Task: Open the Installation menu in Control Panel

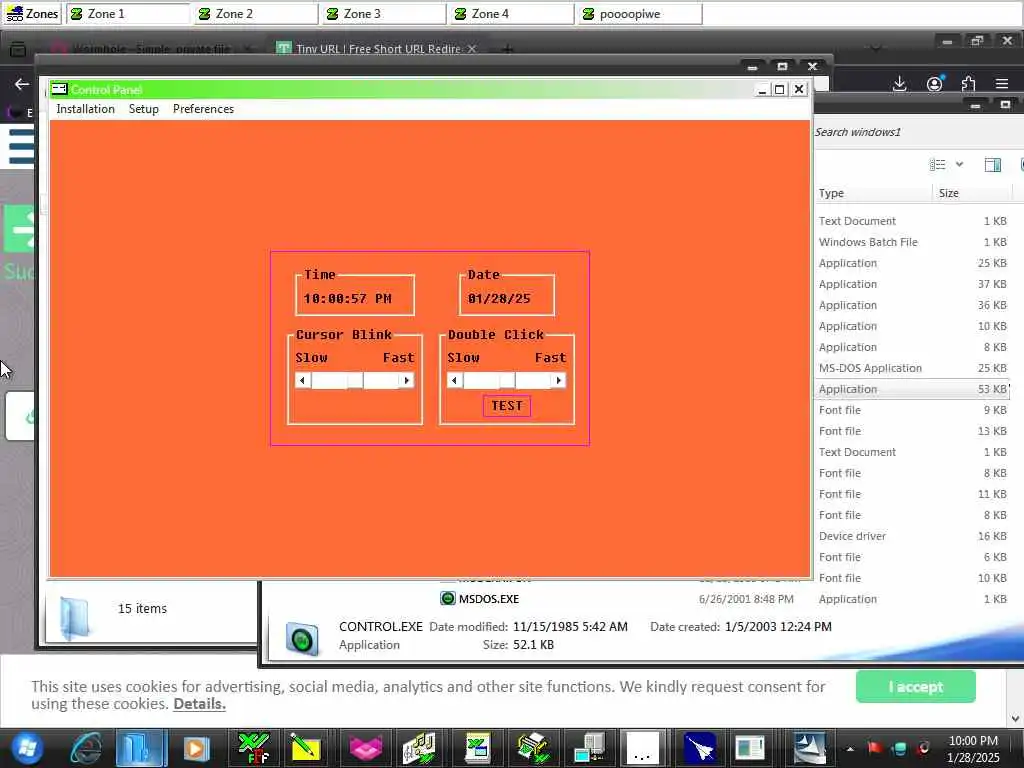Action: click(x=86, y=109)
